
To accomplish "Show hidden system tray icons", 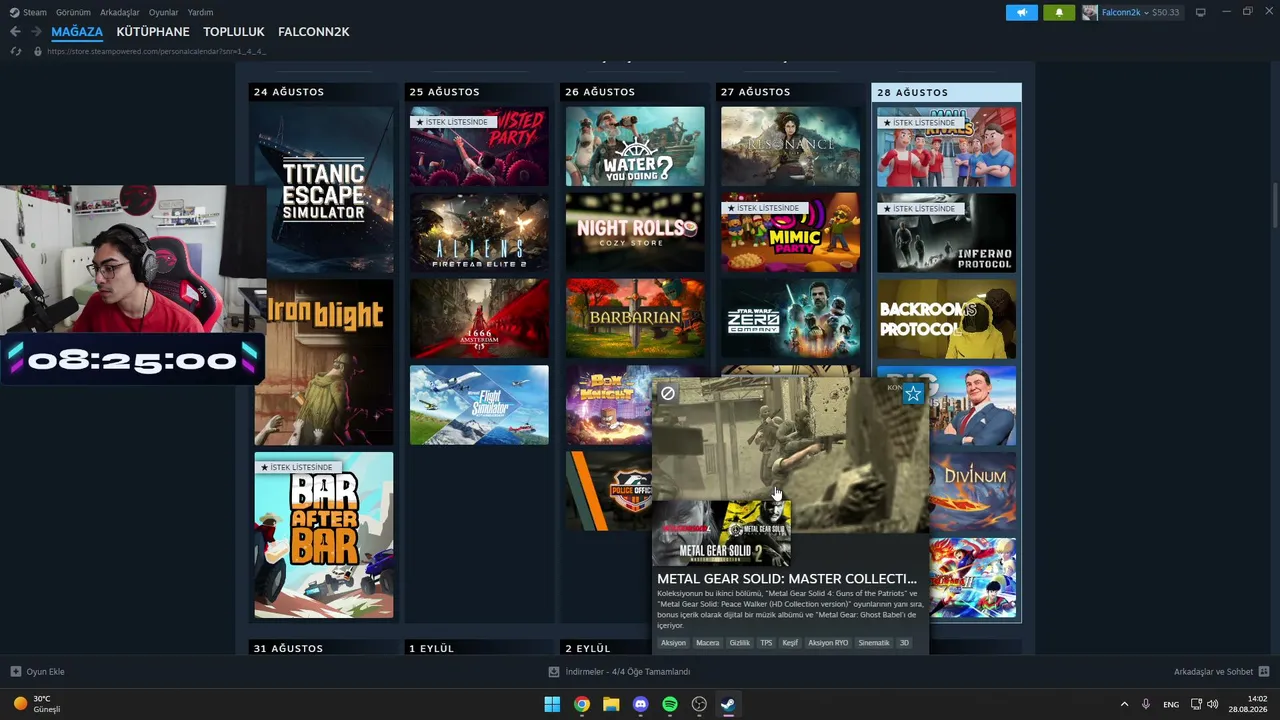I will click(x=1124, y=704).
